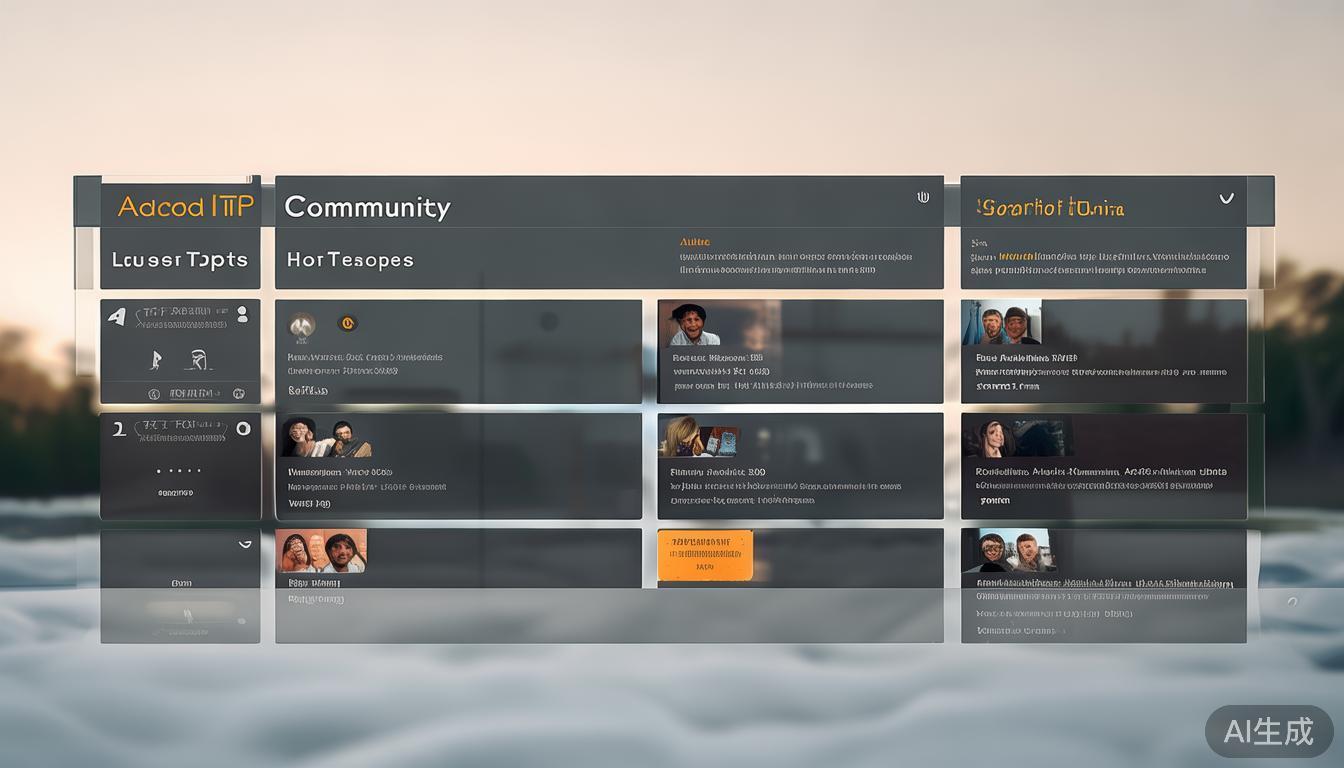Click the orange circular badge icon beside the avatar

347,323
